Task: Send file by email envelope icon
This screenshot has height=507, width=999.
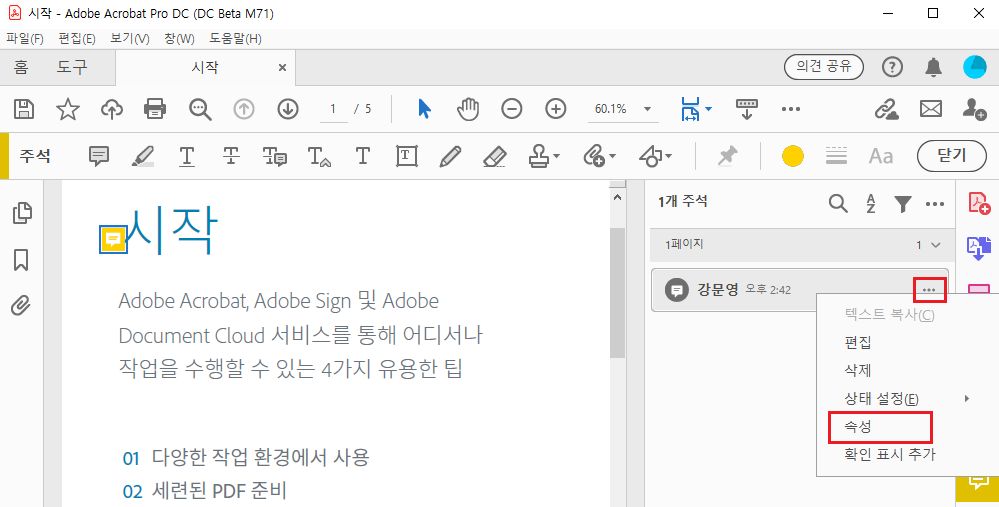Action: (931, 109)
